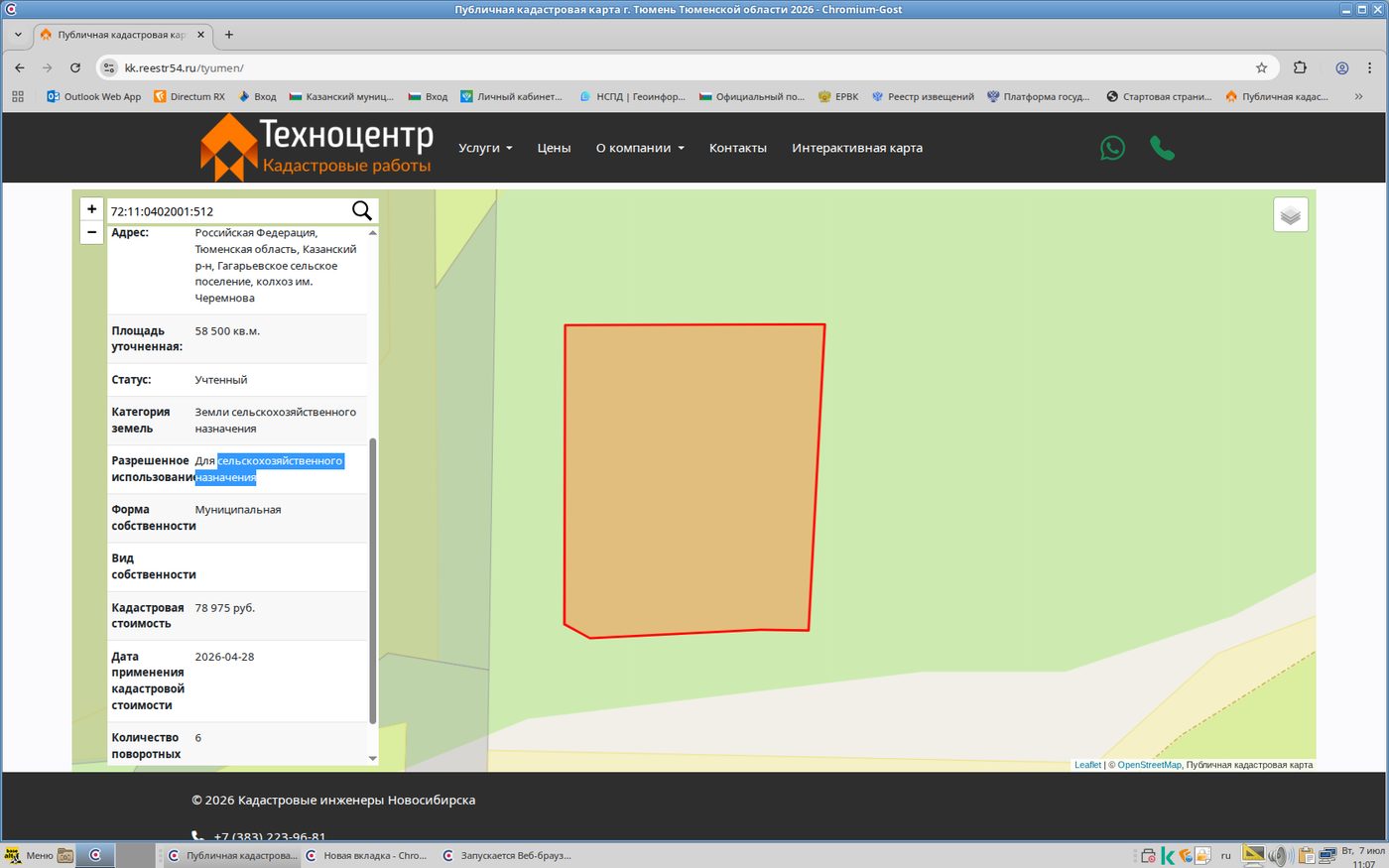The height and width of the screenshot is (868, 1389).
Task: Open the Chromium three-dot menu
Action: (x=1370, y=67)
